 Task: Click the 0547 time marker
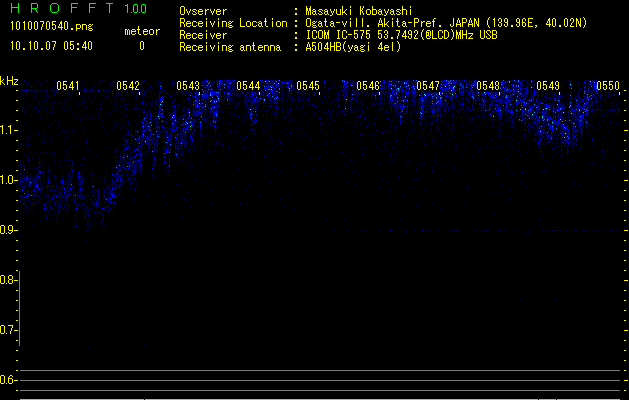click(428, 86)
